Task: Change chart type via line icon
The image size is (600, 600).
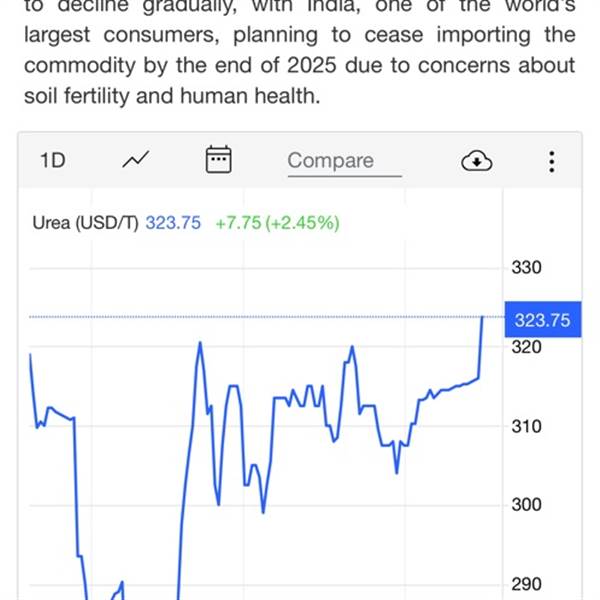Action: pos(135,160)
